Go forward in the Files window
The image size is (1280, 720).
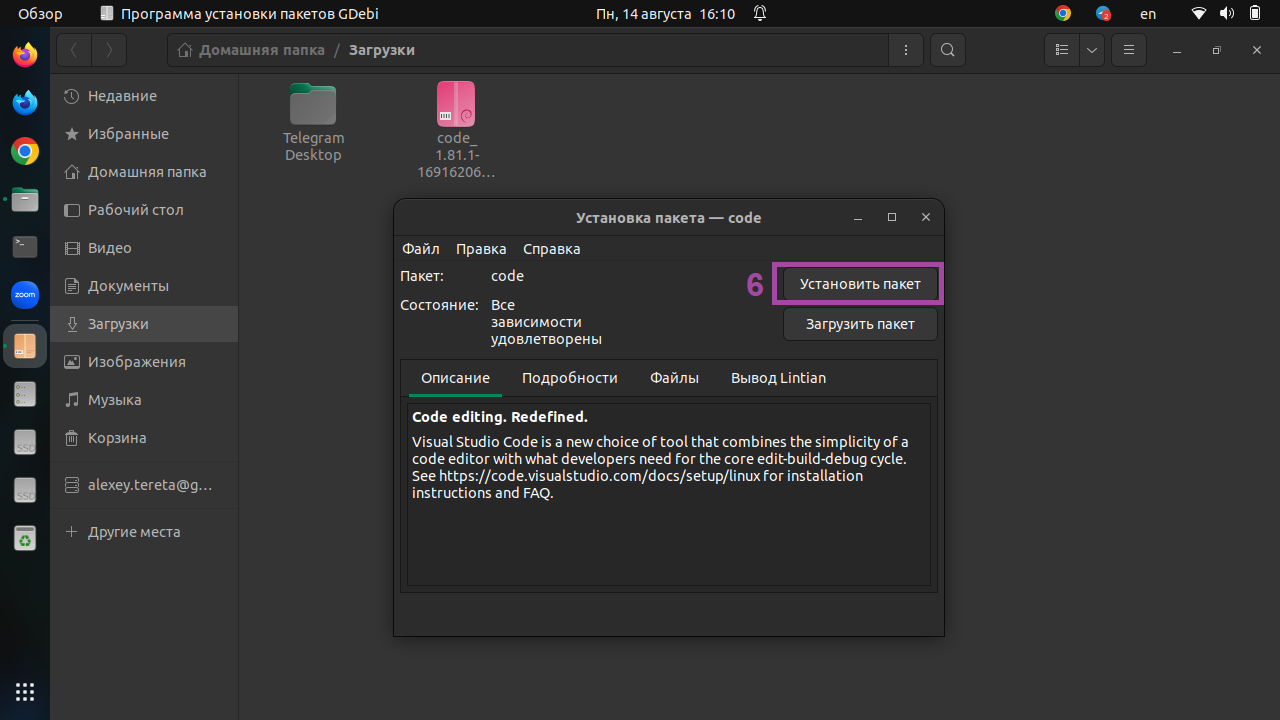[x=109, y=50]
